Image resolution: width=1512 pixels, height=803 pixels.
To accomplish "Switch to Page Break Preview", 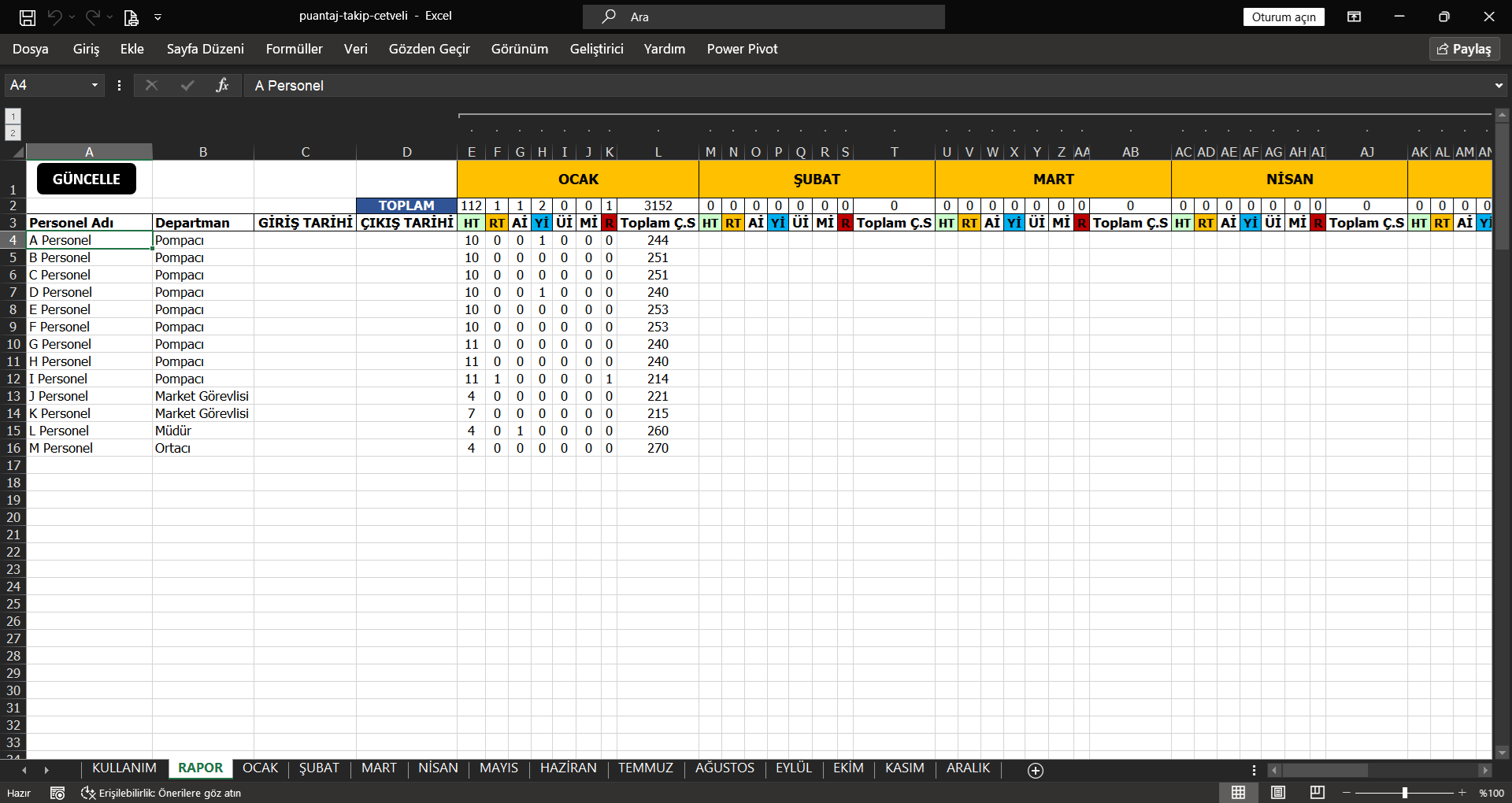I will coord(1317,793).
